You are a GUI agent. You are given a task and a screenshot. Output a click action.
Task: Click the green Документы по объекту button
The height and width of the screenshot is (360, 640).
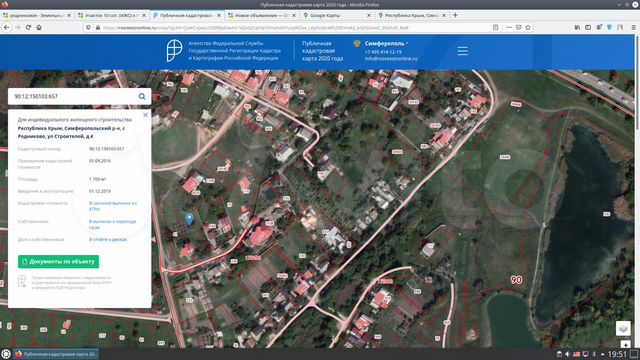point(58,262)
